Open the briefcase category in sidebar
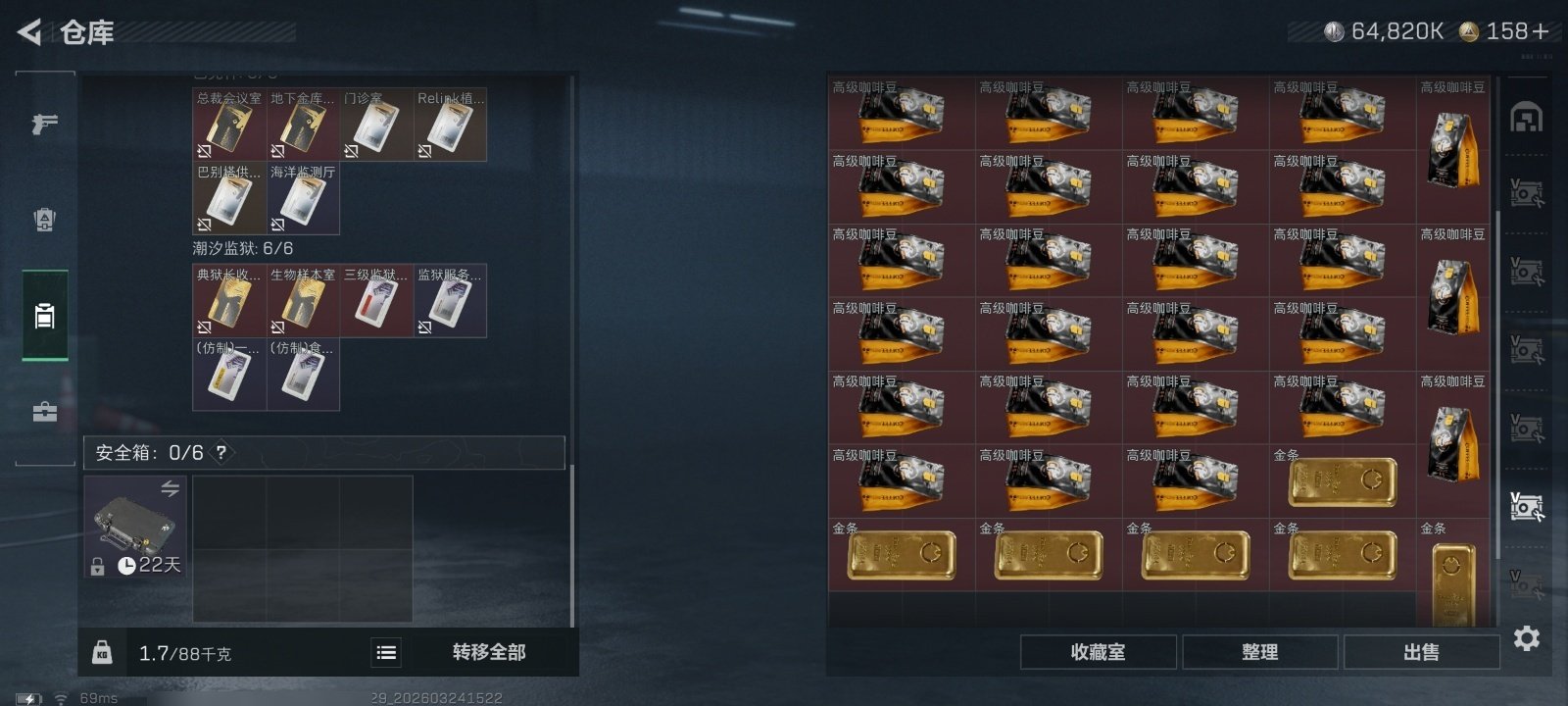Screen dimensions: 1568x706 pyautogui.click(x=45, y=412)
